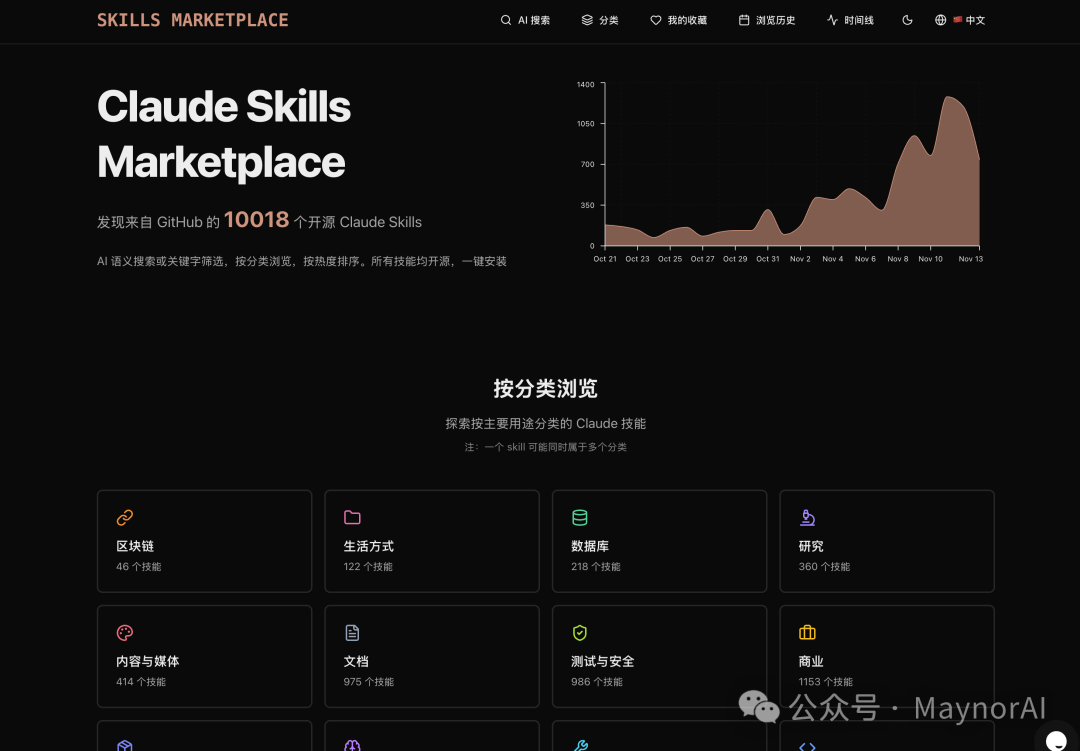The height and width of the screenshot is (751, 1080).
Task: Click the pink folder lifestyle icon
Action: coord(352,517)
